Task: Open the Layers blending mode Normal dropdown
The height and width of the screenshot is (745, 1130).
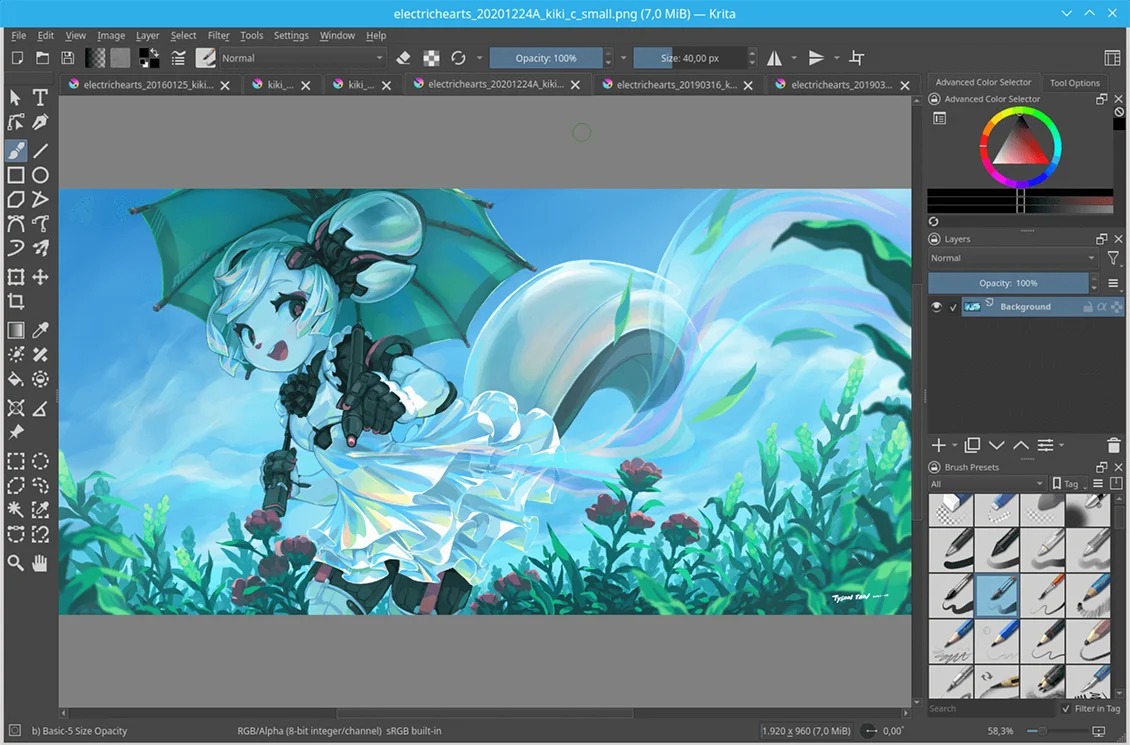Action: (1013, 258)
